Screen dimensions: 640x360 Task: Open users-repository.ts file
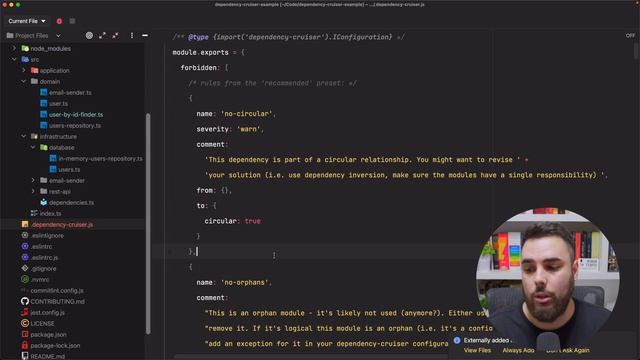75,126
